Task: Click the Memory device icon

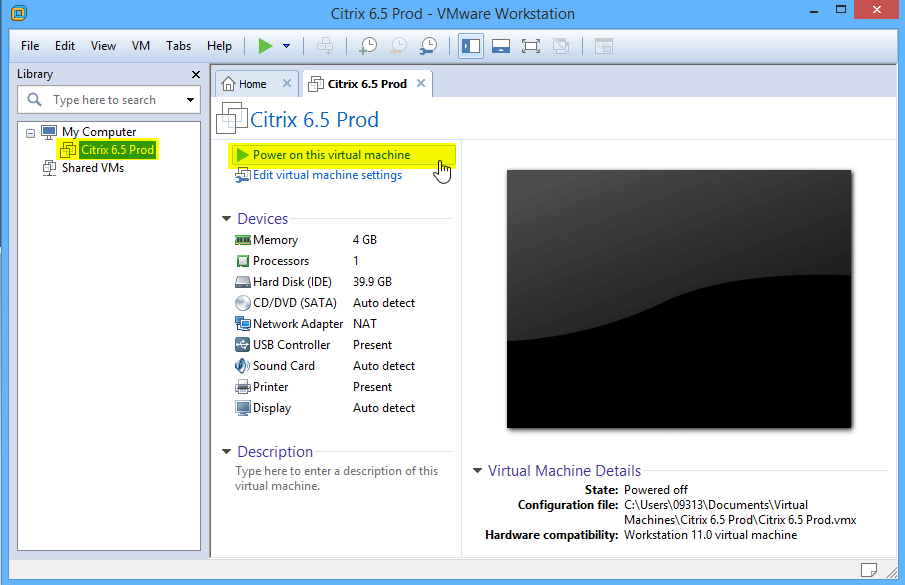Action: (x=243, y=240)
